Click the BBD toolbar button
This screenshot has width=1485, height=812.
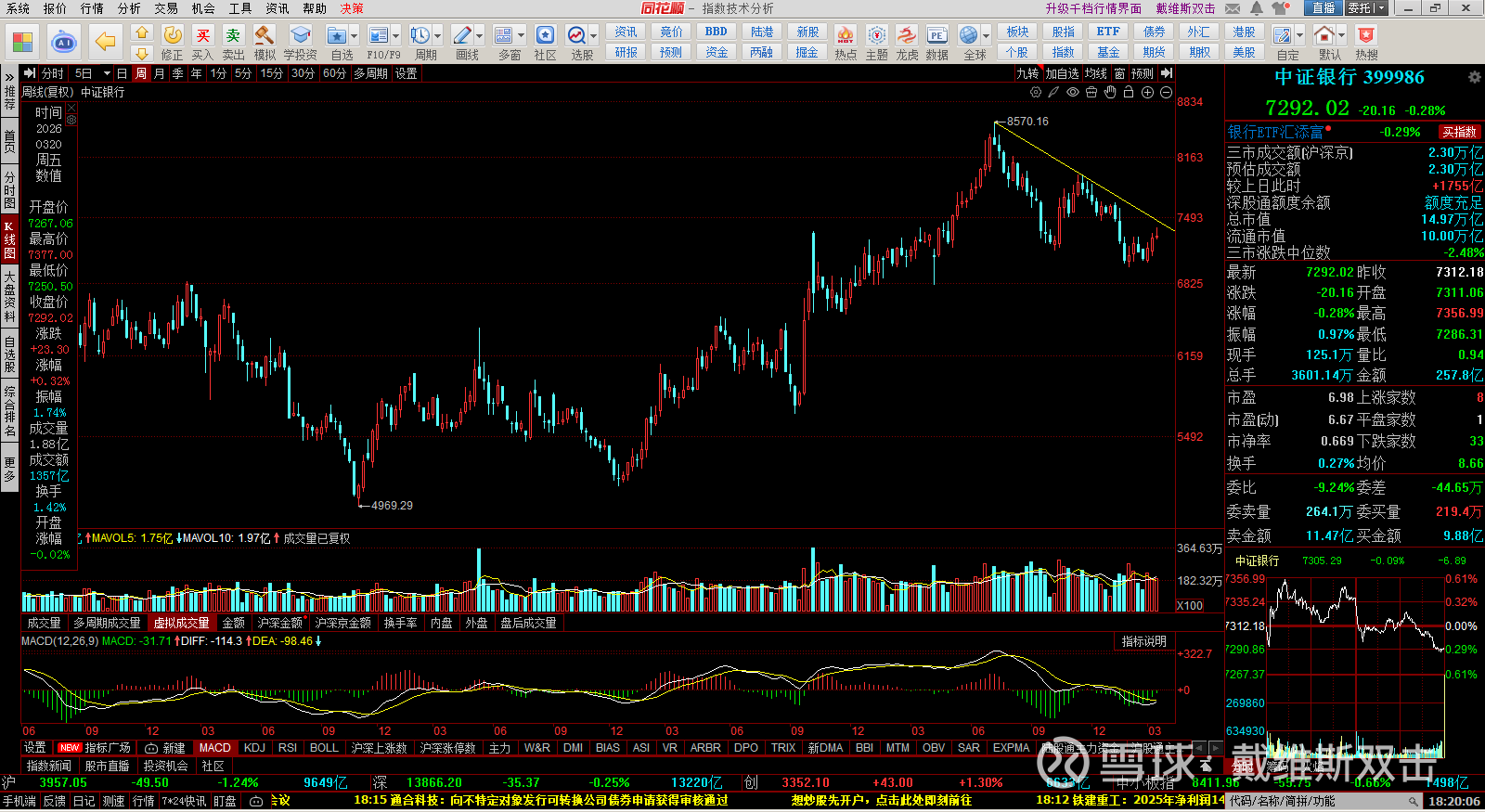717,32
